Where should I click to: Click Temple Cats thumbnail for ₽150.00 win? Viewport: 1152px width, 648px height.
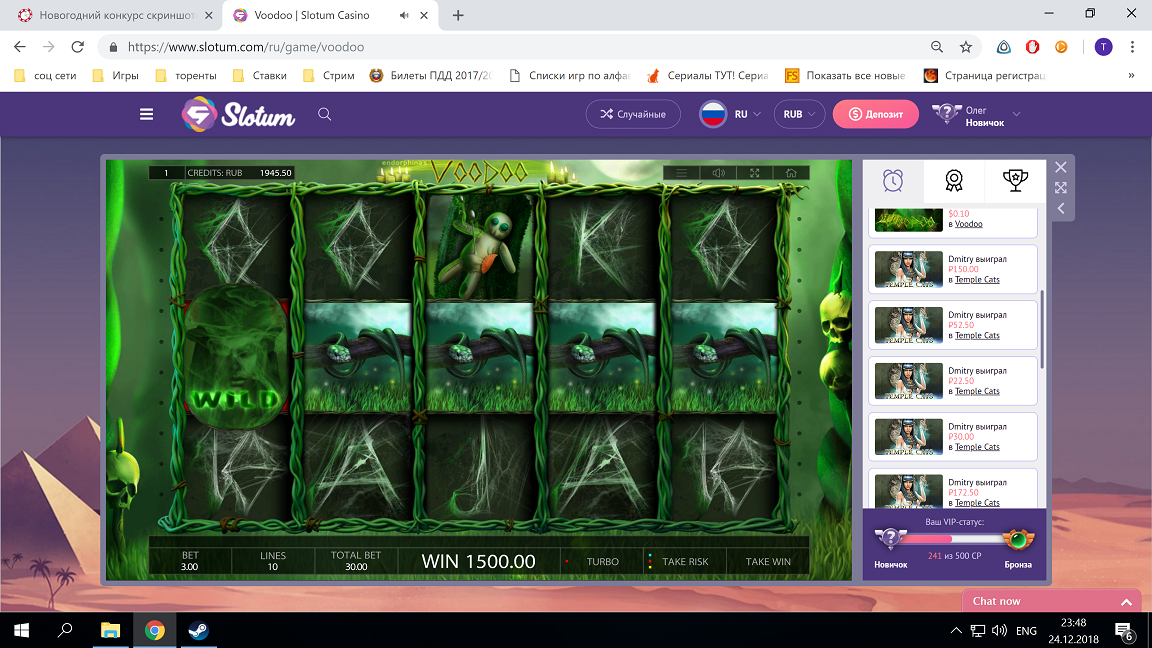click(909, 270)
